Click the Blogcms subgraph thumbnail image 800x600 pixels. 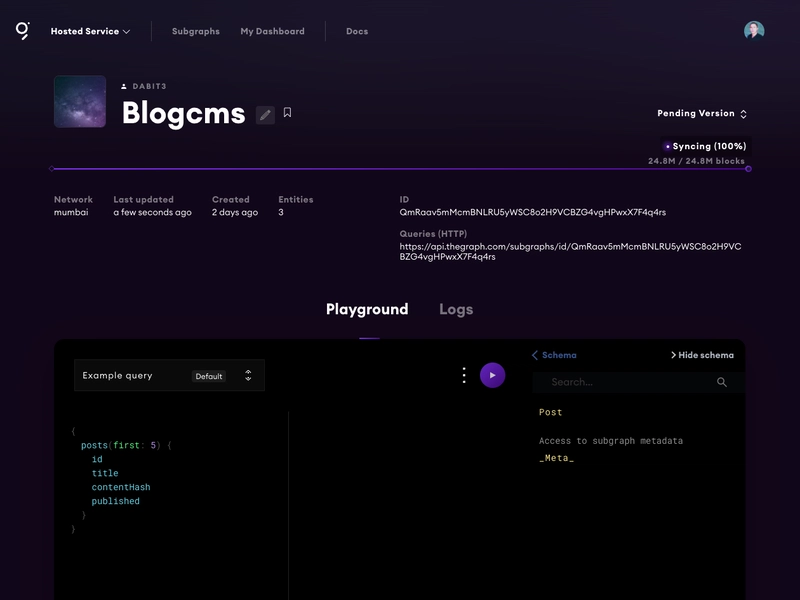point(80,102)
